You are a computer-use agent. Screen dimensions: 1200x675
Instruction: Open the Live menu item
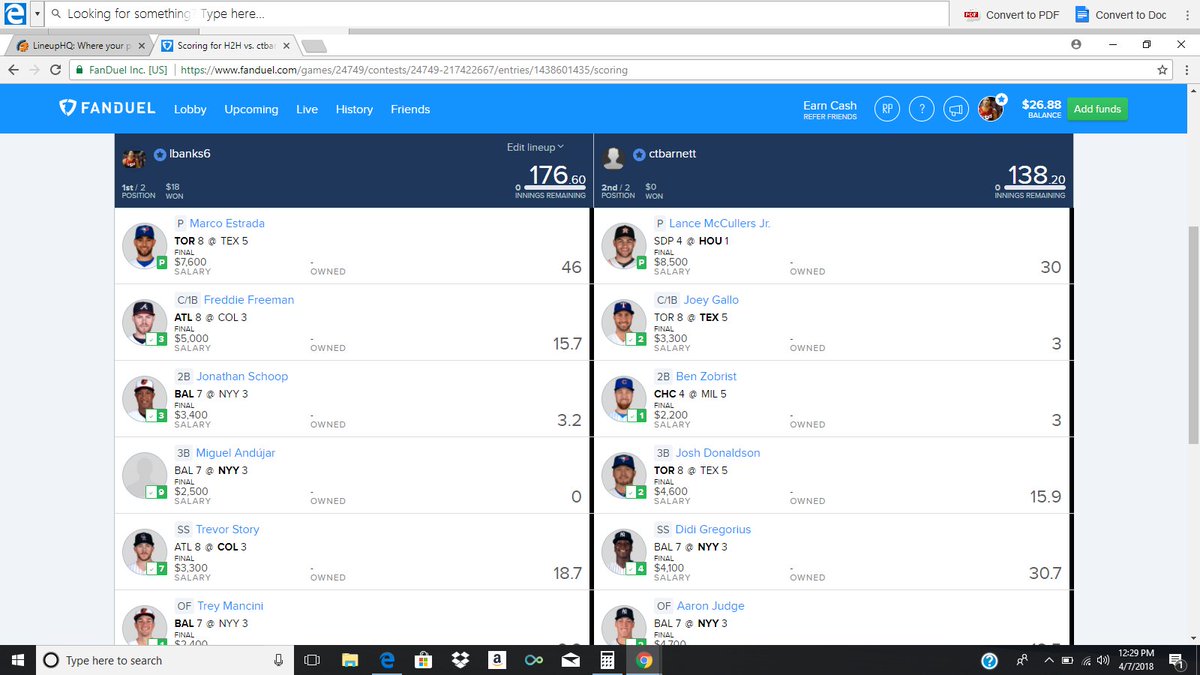pos(307,109)
